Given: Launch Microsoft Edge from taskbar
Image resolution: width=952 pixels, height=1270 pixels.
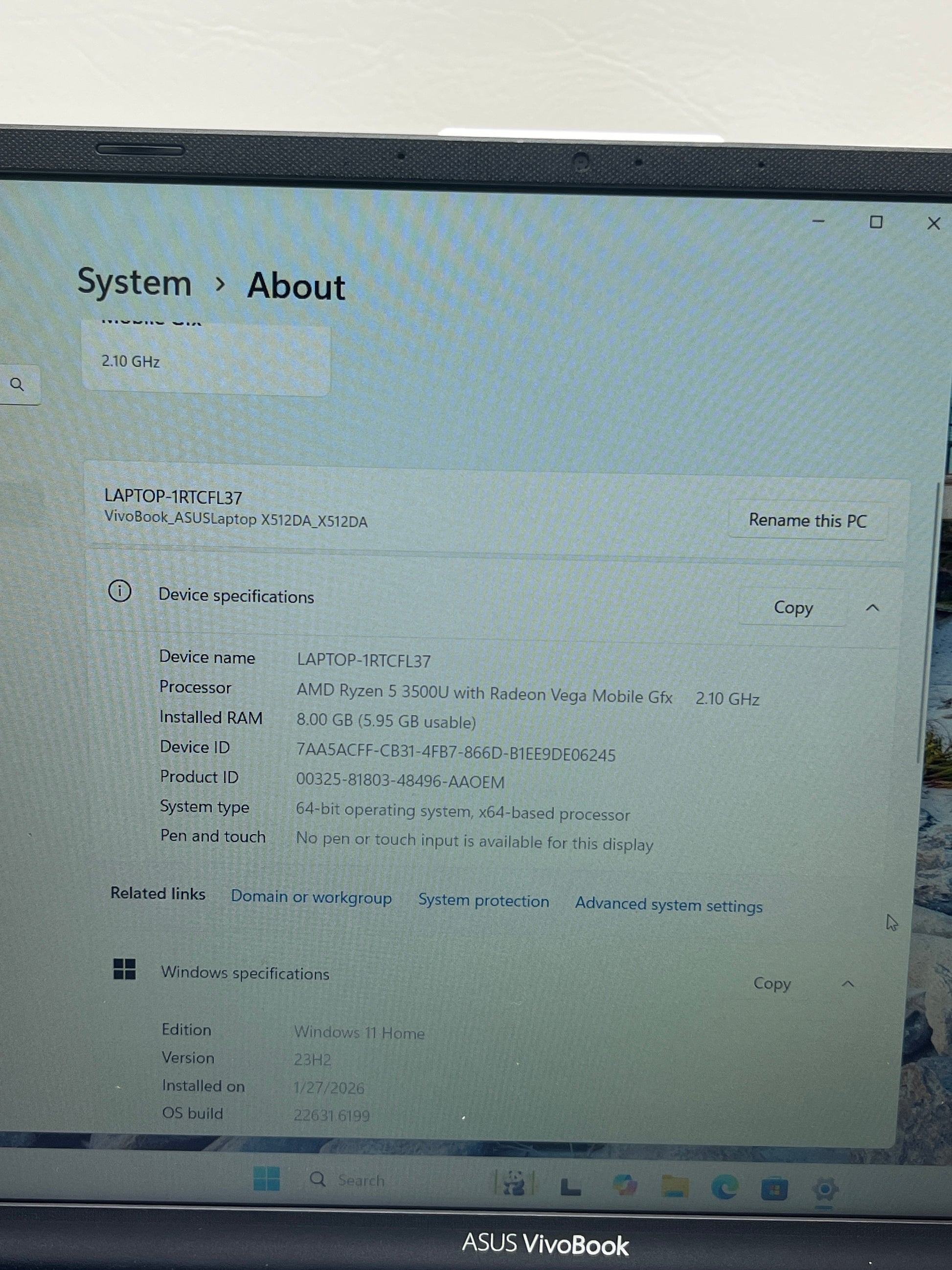Looking at the screenshot, I should click(x=724, y=1187).
